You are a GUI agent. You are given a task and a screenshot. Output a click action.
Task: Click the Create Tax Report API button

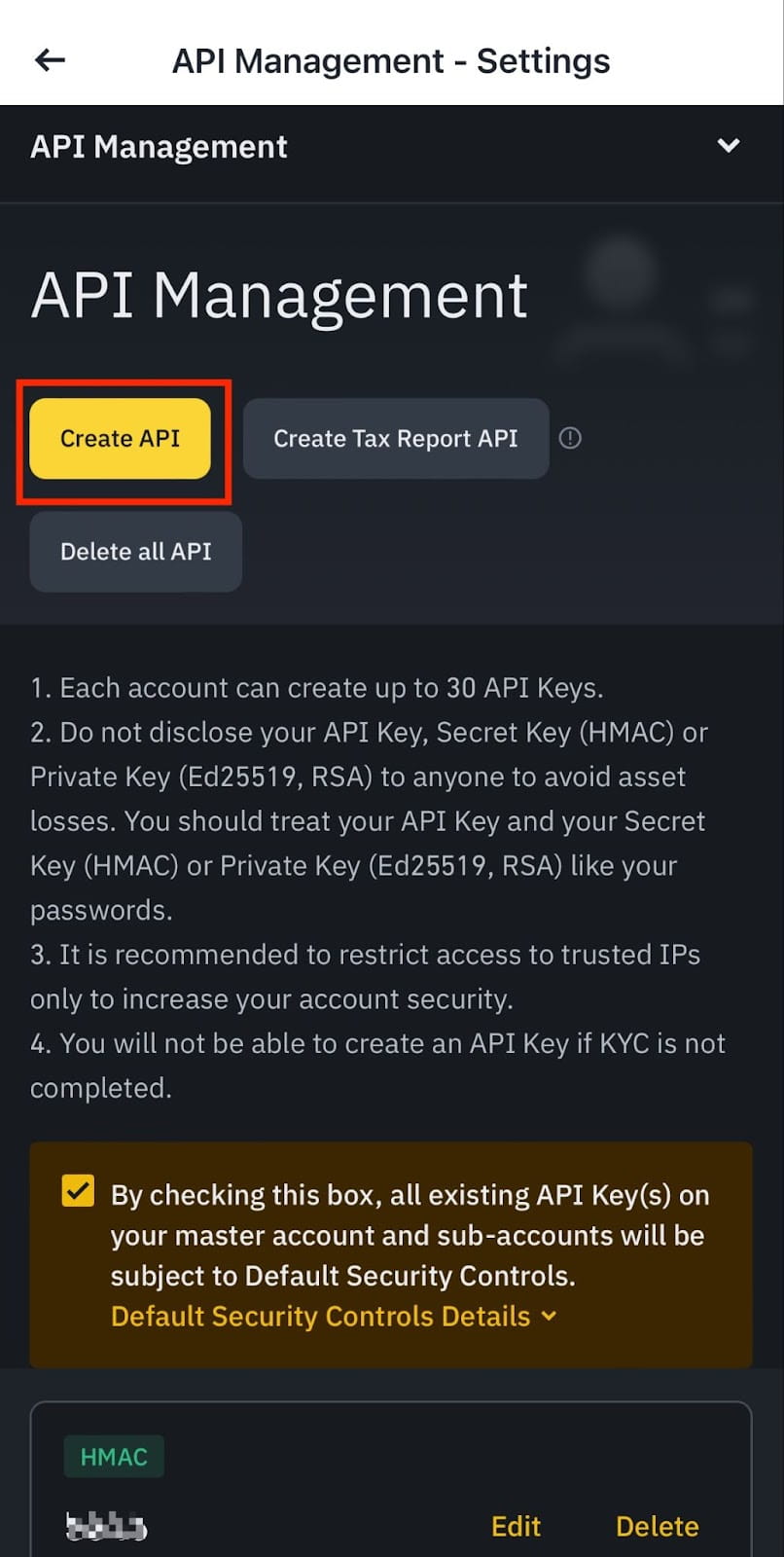tap(395, 439)
